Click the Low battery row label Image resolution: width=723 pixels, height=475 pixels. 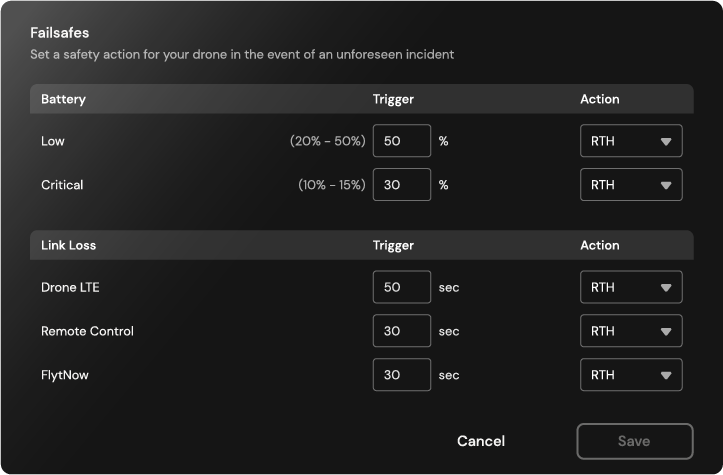click(53, 141)
